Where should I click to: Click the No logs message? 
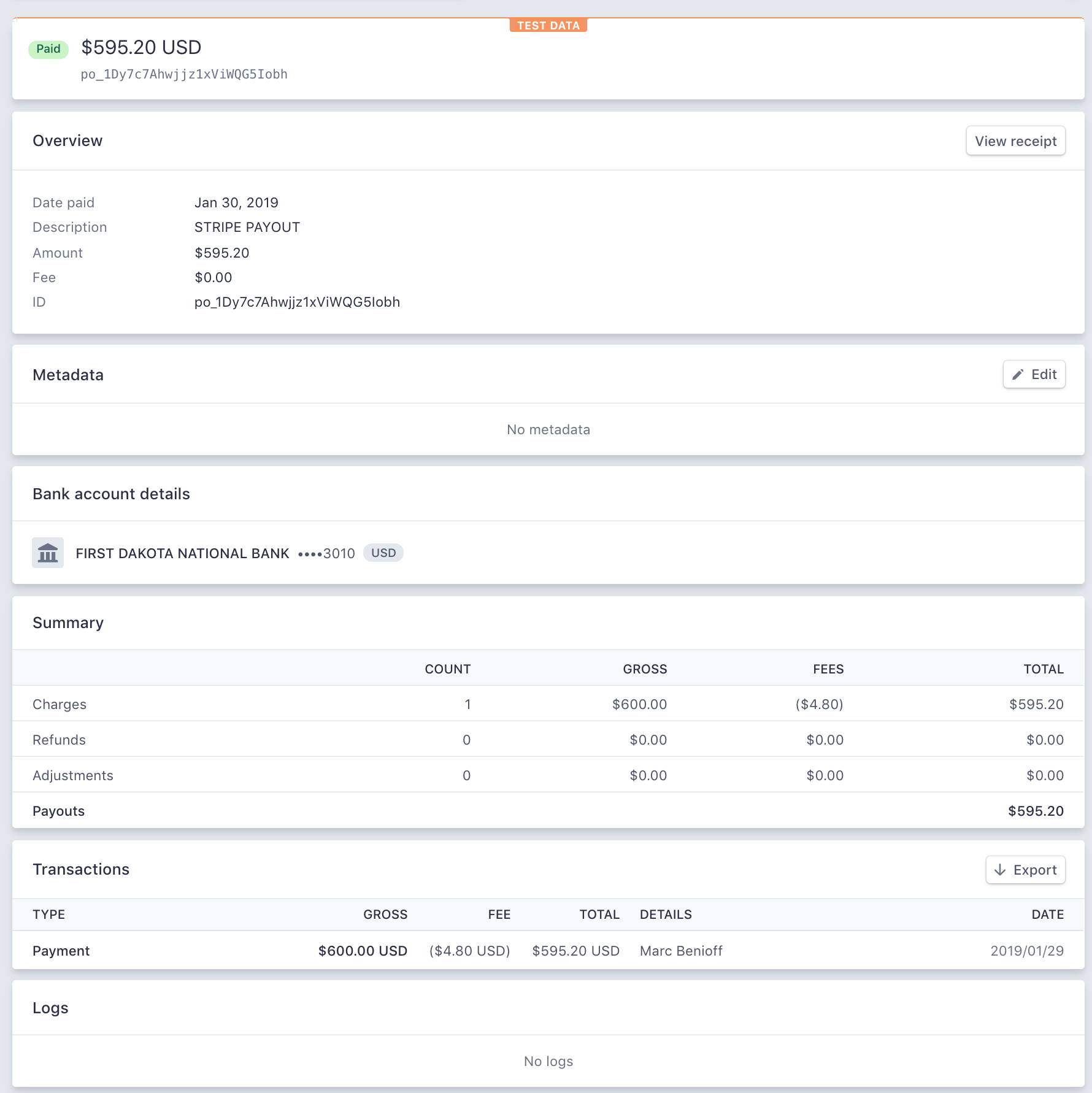click(x=548, y=1061)
